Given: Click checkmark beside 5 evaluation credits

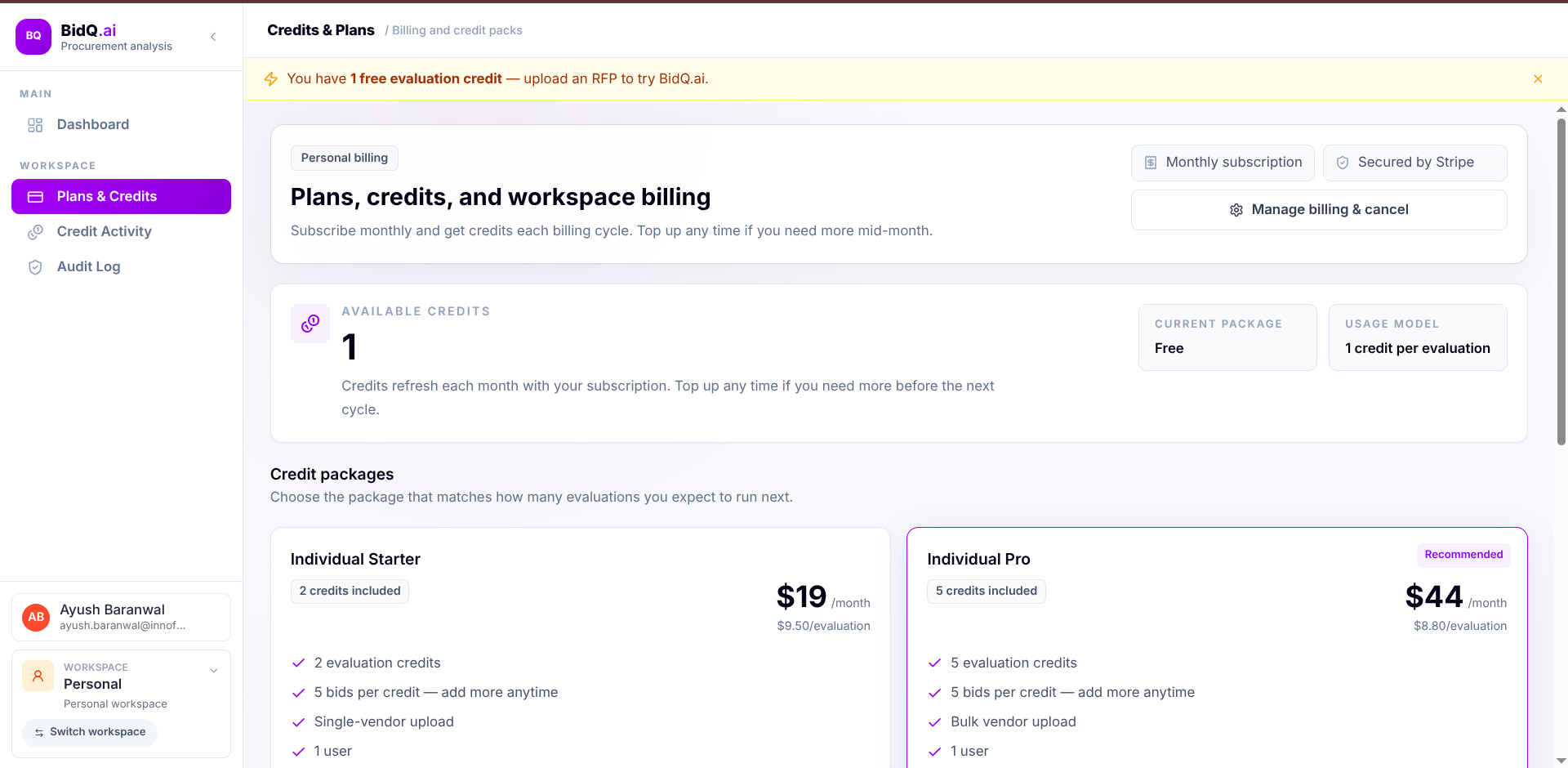Looking at the screenshot, I should [x=935, y=663].
